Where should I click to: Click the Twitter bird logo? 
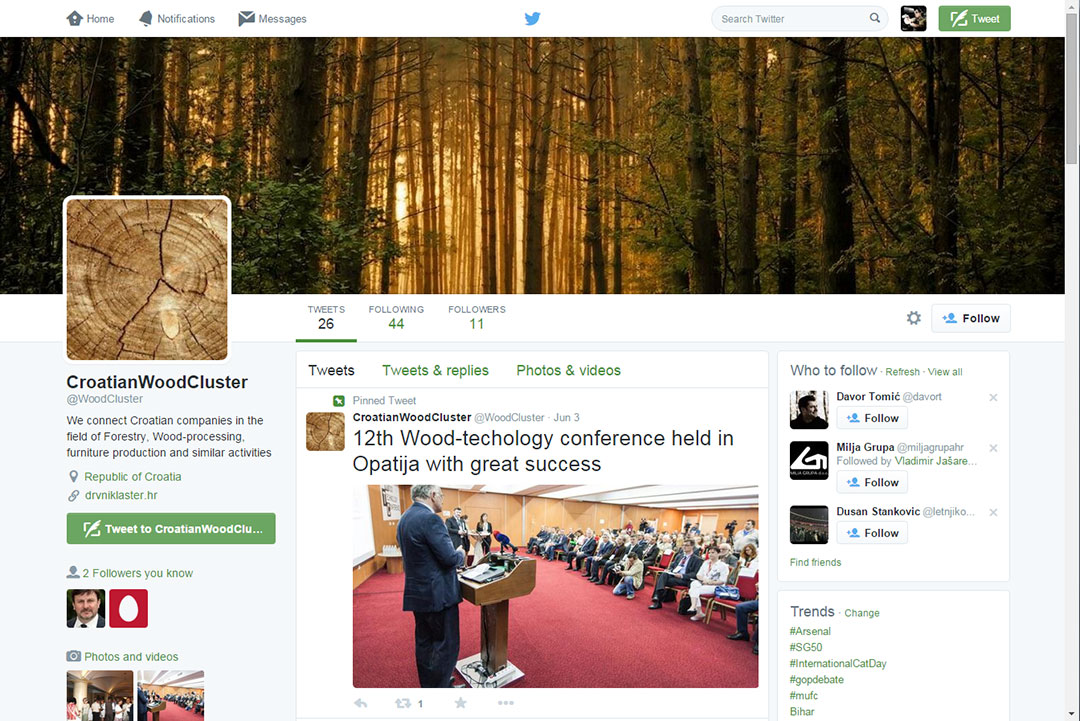click(x=532, y=19)
